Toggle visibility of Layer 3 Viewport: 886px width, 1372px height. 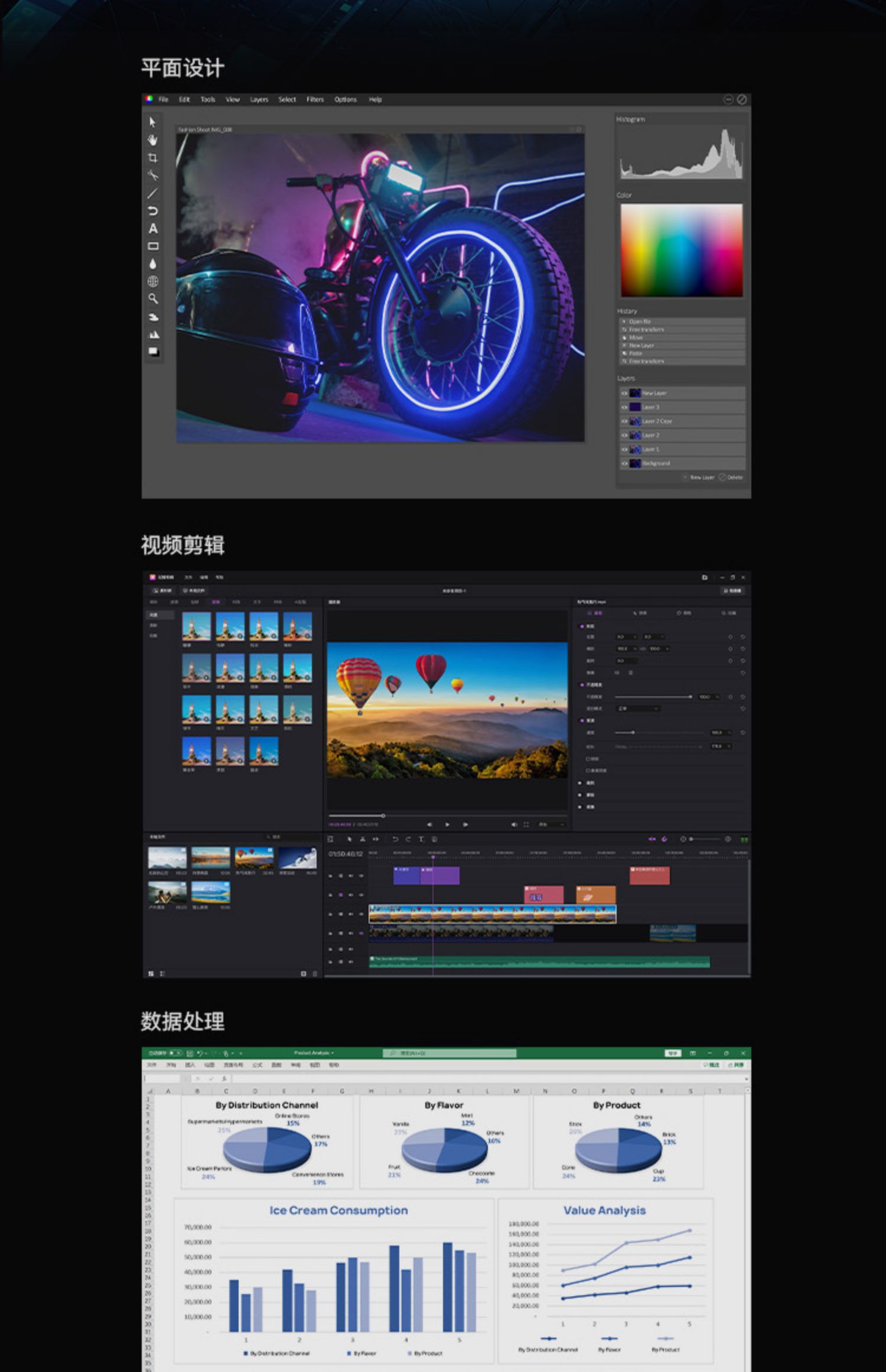(624, 407)
